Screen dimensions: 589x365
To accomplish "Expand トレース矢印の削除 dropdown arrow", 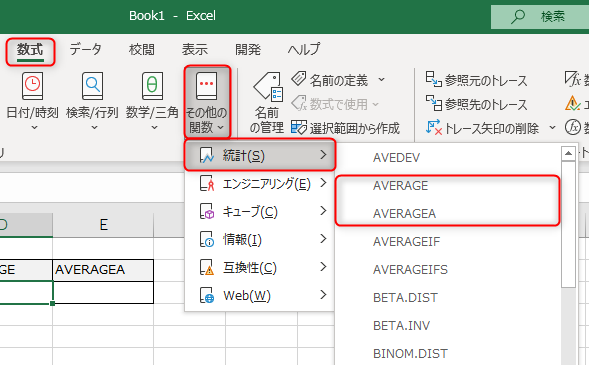I will [x=552, y=128].
